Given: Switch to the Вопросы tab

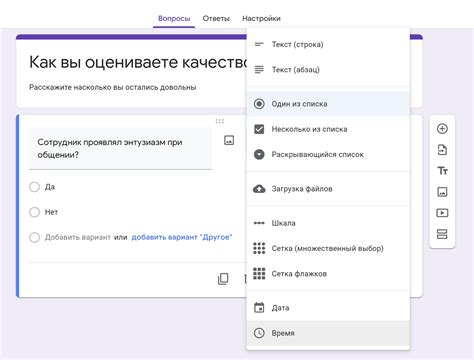Looking at the screenshot, I should pyautogui.click(x=174, y=18).
